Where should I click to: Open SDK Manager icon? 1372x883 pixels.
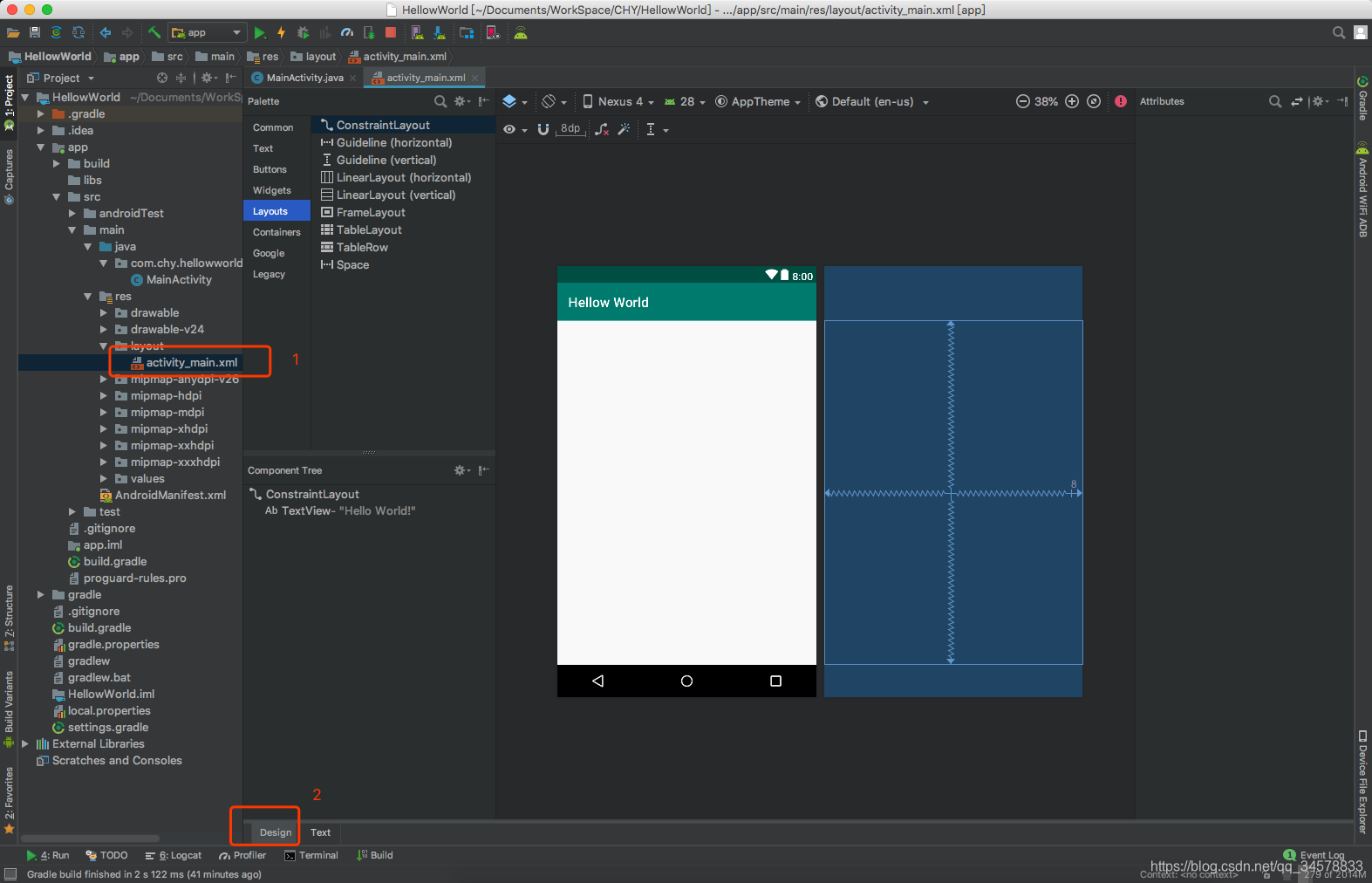tap(440, 33)
